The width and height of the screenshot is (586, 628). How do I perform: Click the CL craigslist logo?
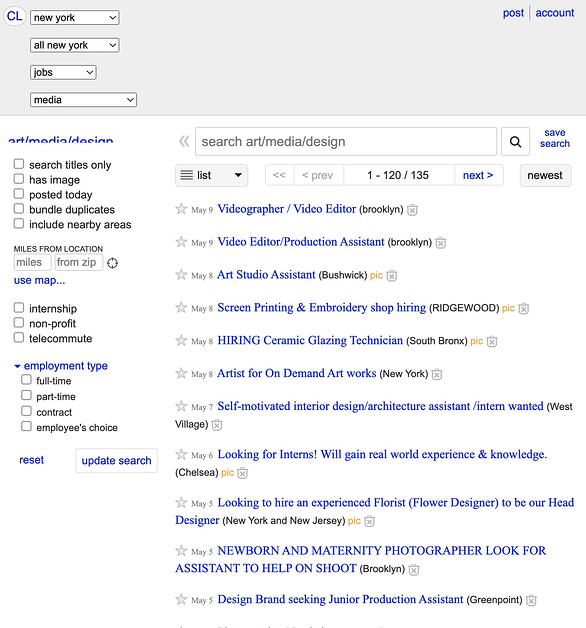click(x=14, y=16)
